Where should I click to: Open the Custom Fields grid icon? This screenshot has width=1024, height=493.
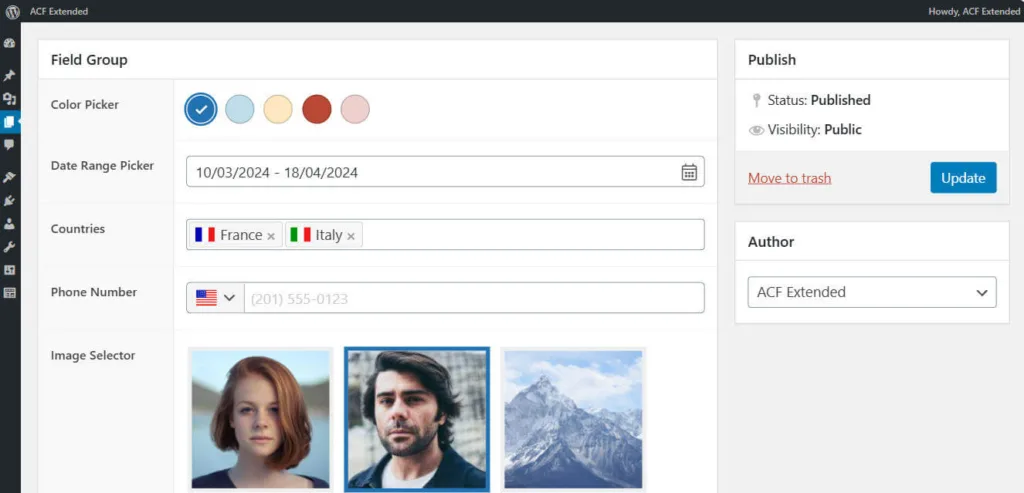[9, 293]
